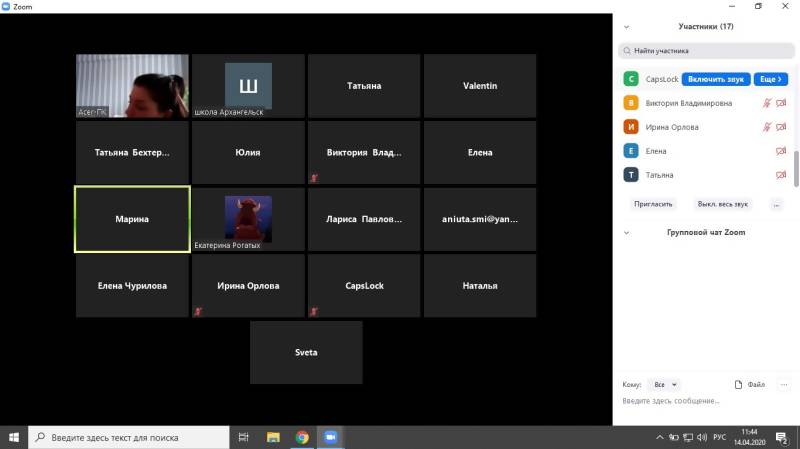Open Chrome from the taskbar

pos(302,437)
